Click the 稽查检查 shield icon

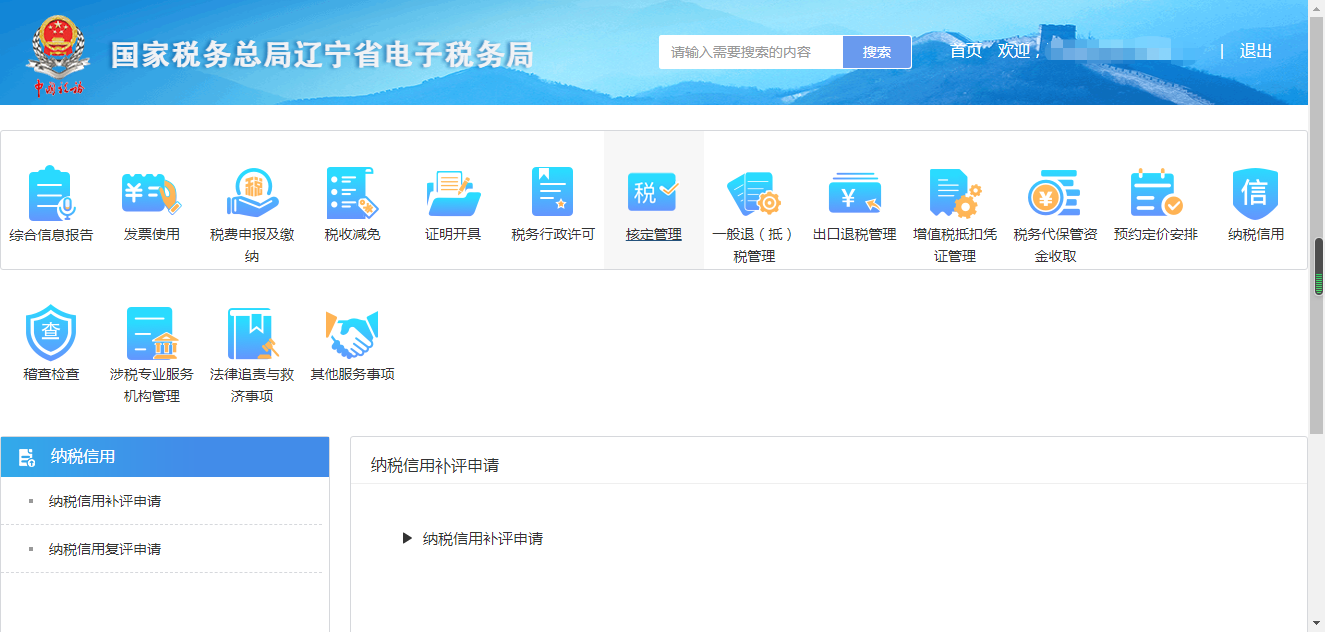[x=51, y=334]
